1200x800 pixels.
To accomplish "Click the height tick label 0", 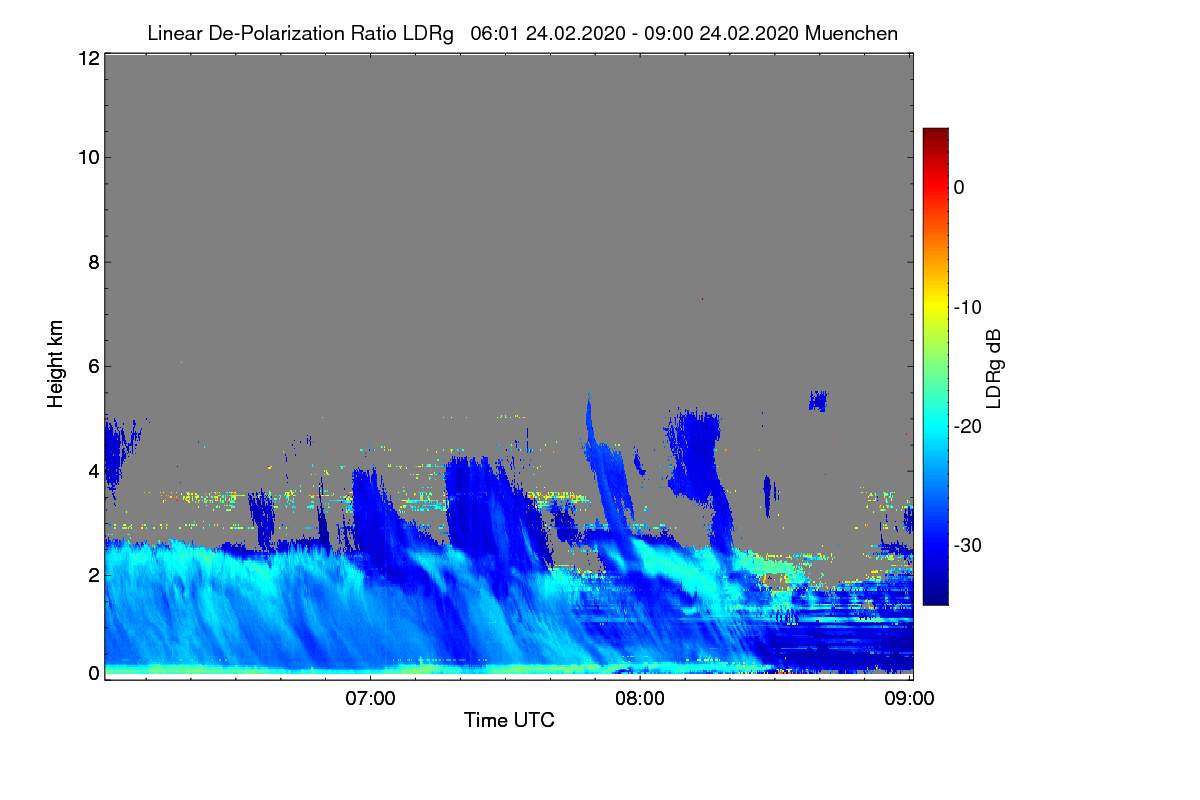I will click(x=93, y=673).
